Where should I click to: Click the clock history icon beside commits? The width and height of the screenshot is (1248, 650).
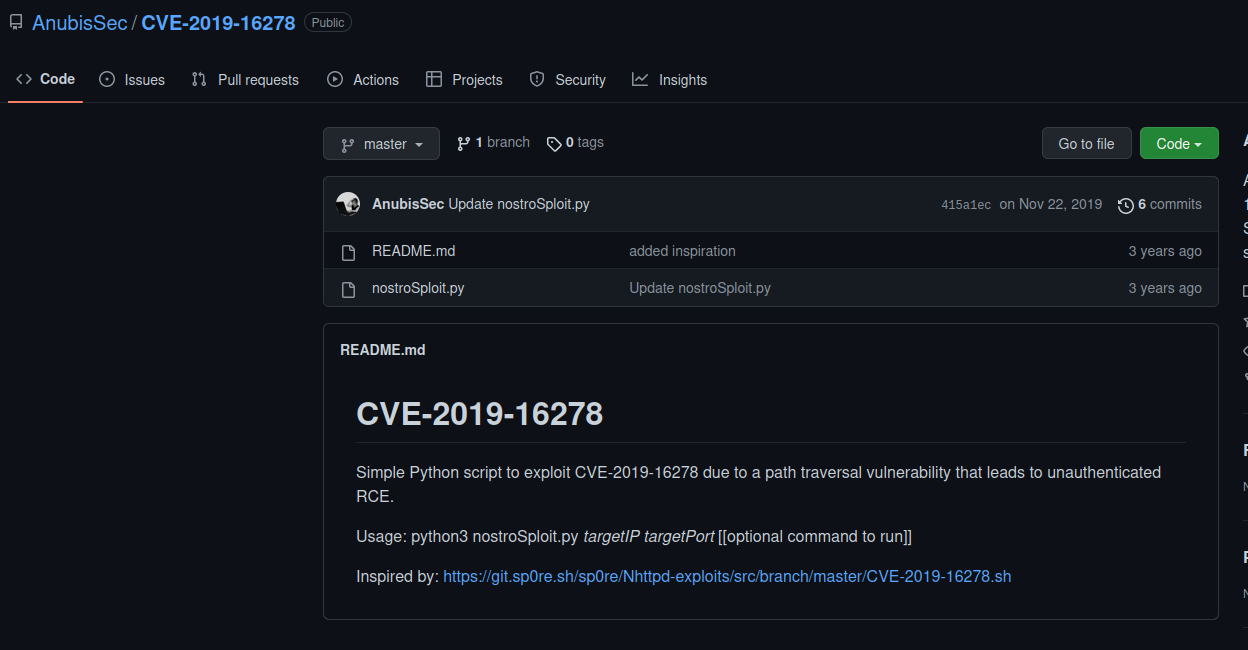pos(1126,205)
